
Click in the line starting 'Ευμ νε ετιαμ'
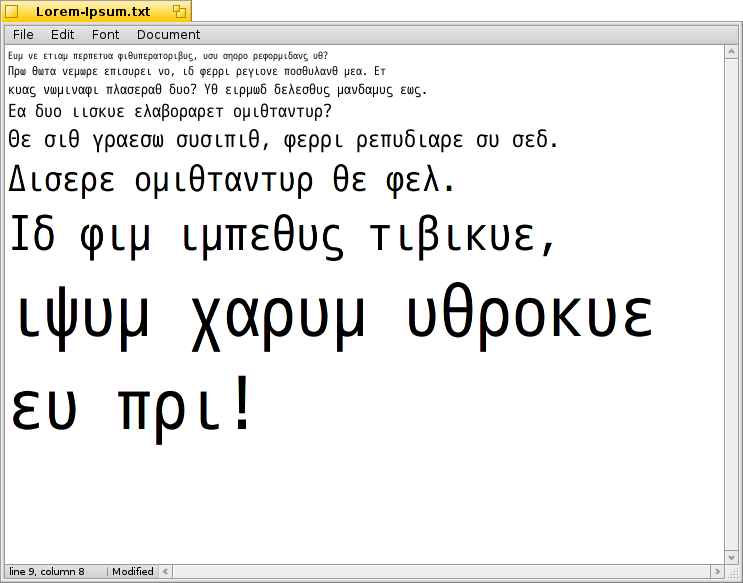coord(168,56)
